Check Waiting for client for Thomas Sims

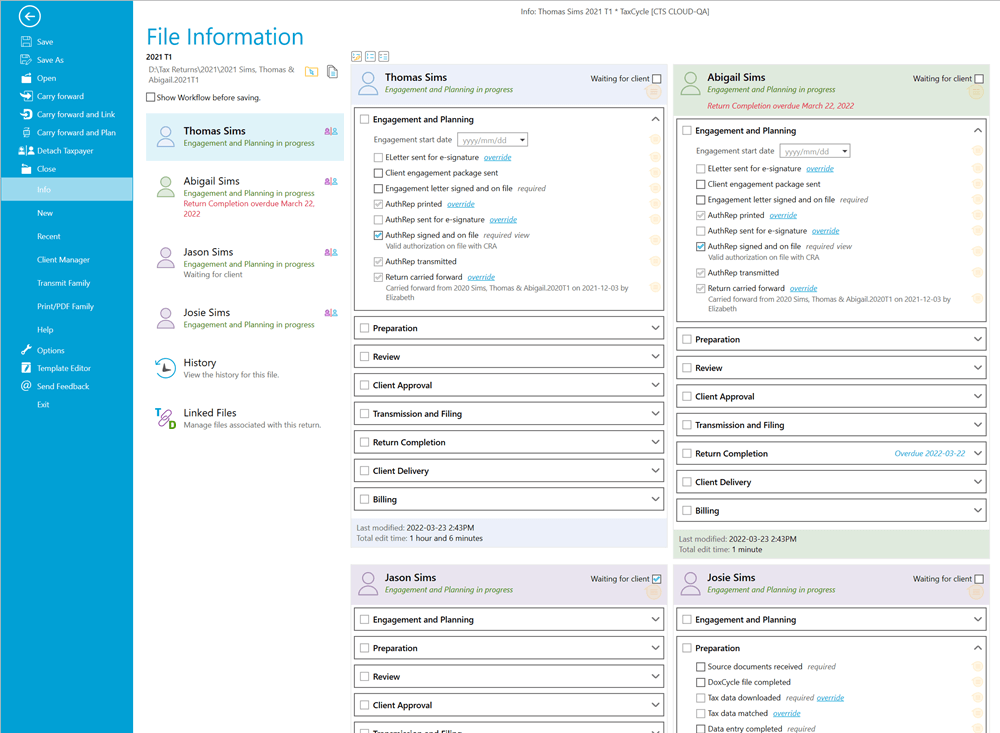(657, 79)
